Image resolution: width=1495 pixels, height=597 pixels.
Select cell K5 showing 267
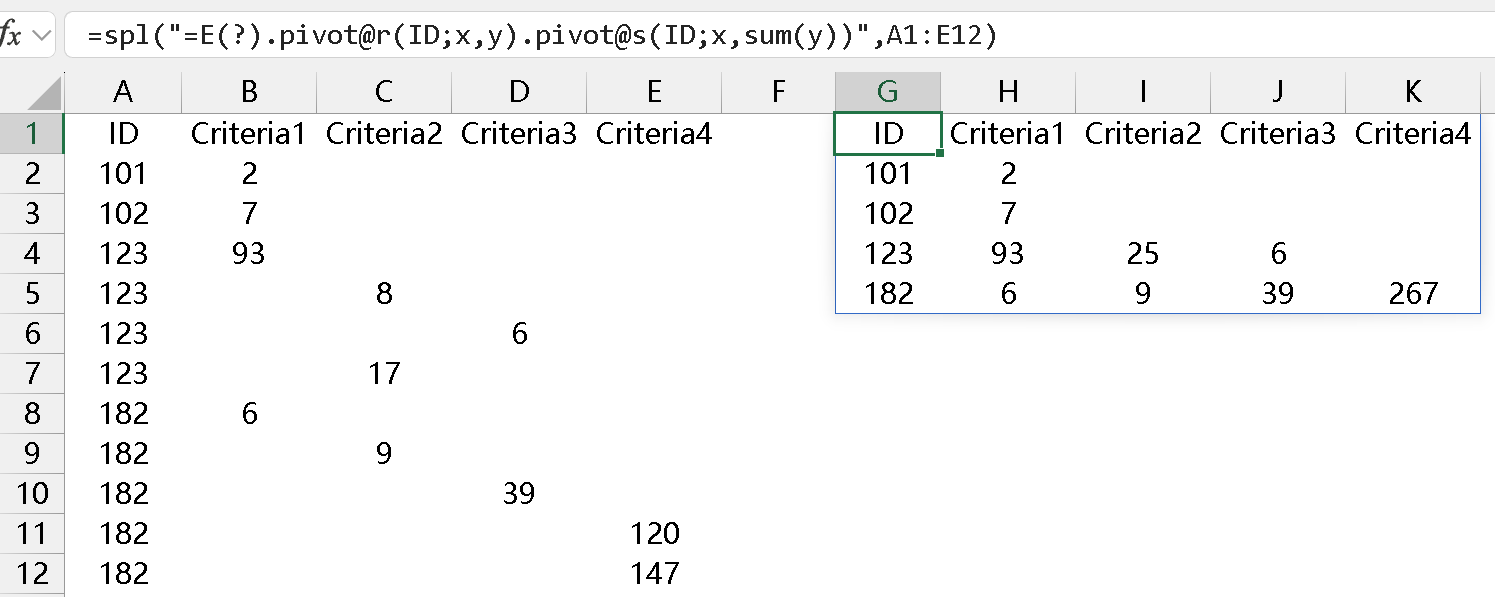(1412, 293)
